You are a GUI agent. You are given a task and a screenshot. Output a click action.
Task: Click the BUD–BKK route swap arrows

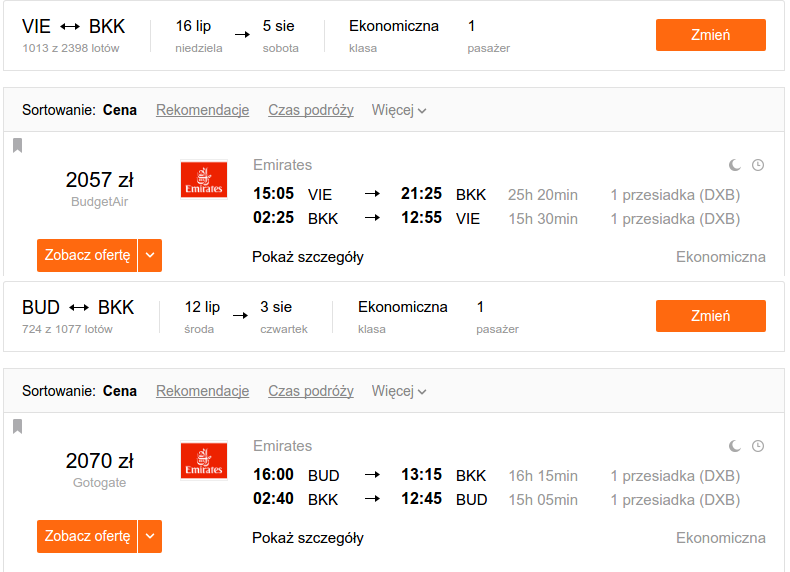pos(79,307)
